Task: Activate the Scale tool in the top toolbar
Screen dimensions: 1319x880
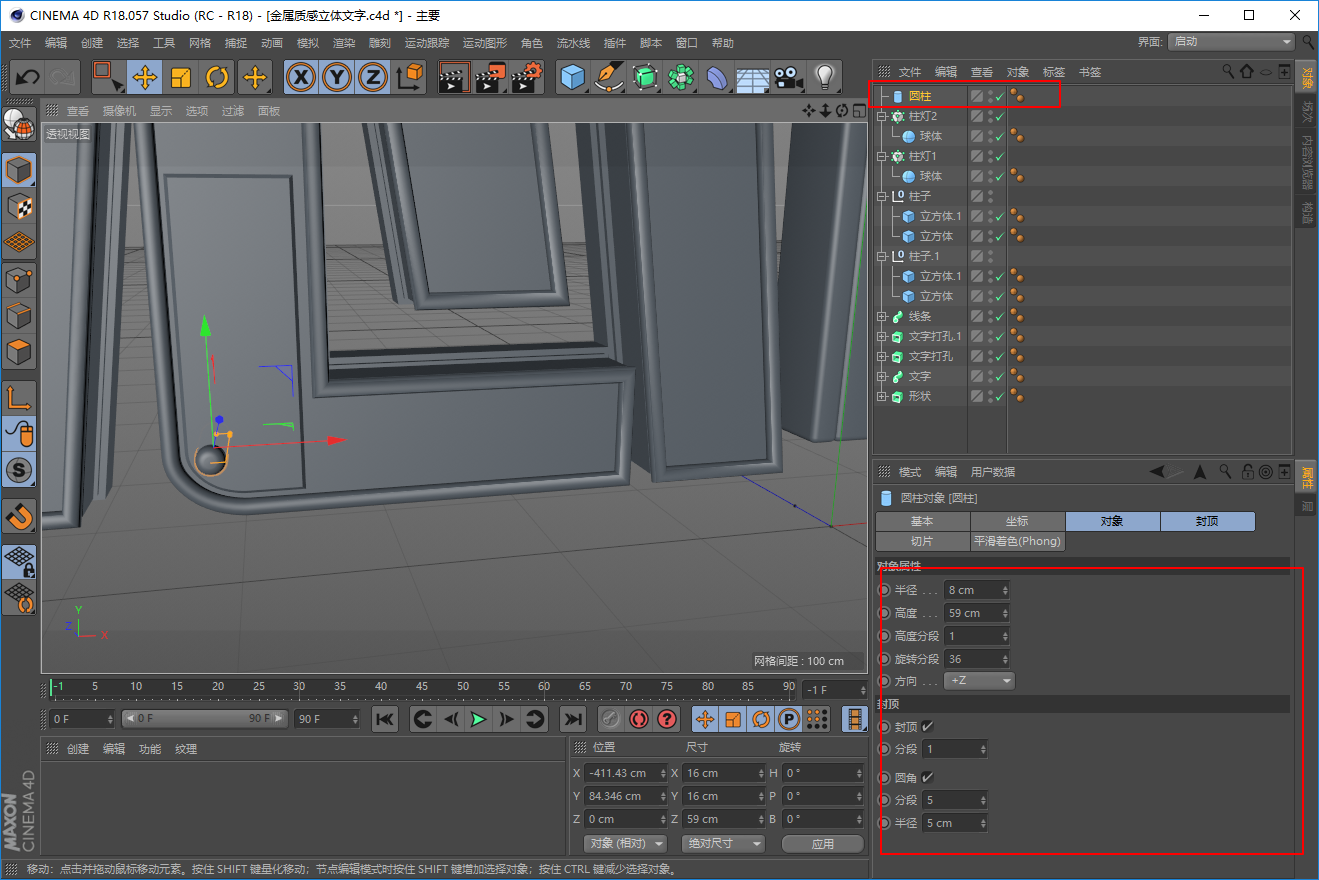Action: point(181,77)
